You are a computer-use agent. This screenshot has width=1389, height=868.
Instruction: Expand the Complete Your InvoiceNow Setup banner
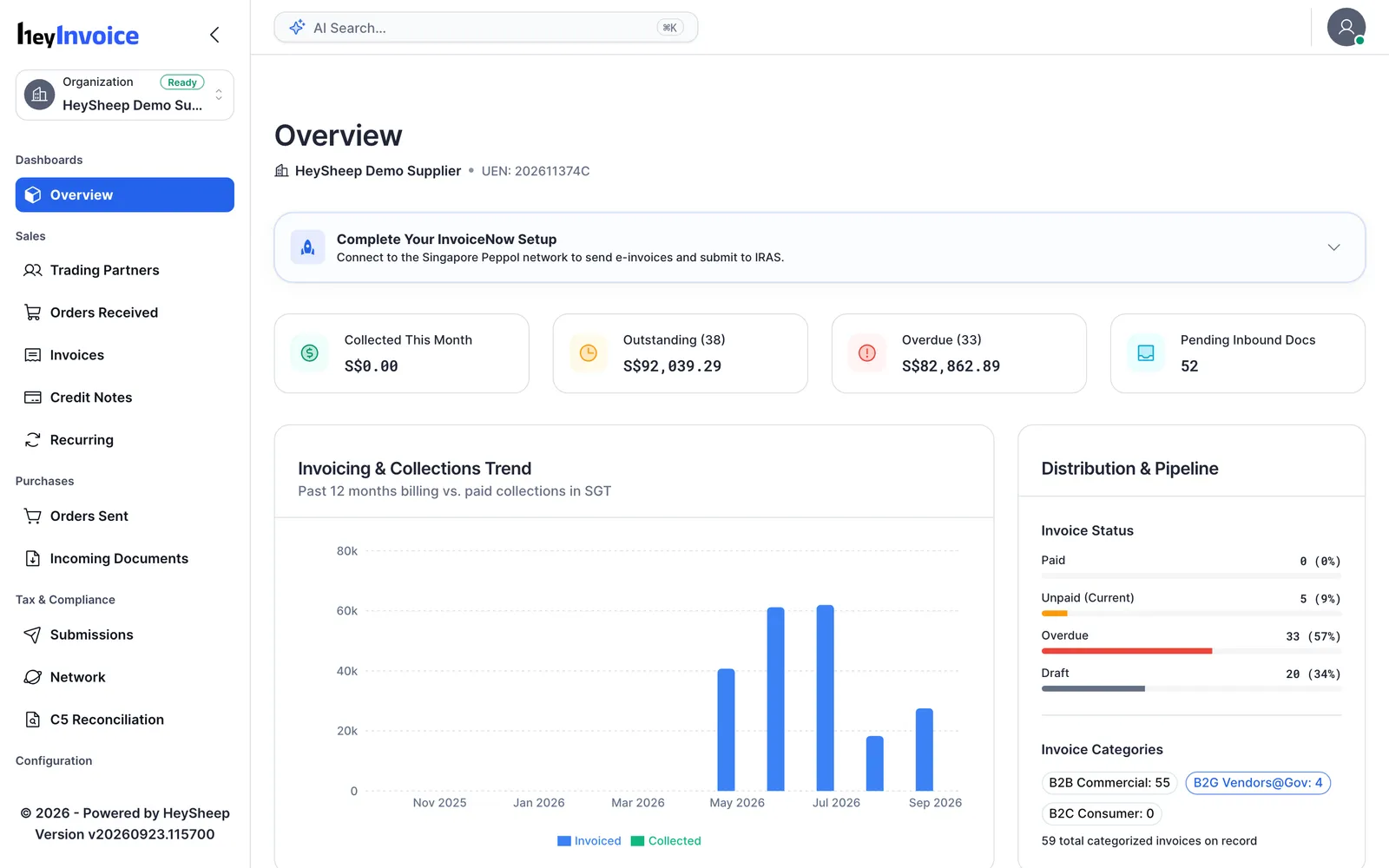click(x=1333, y=247)
